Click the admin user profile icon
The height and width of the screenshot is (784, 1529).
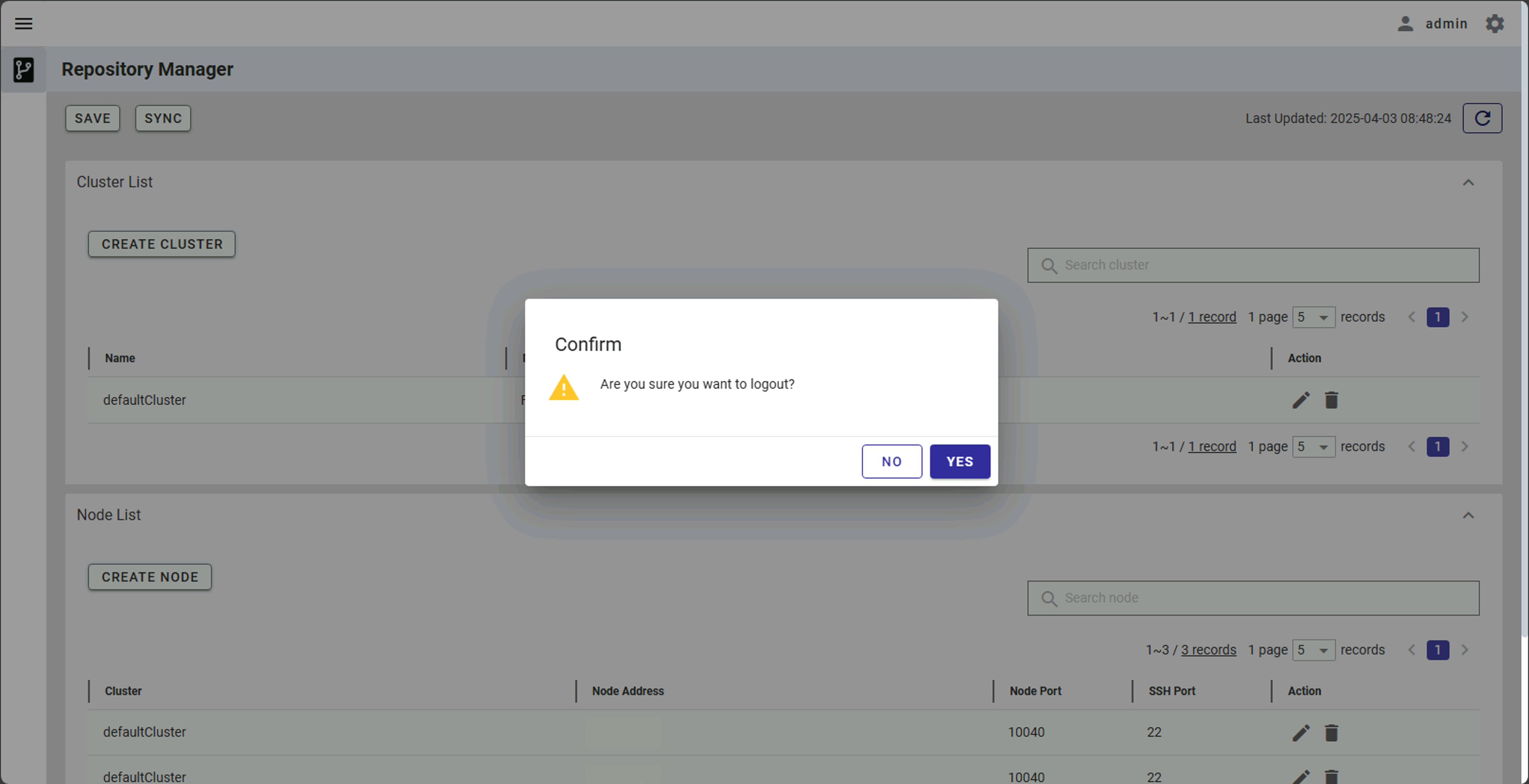coord(1405,24)
